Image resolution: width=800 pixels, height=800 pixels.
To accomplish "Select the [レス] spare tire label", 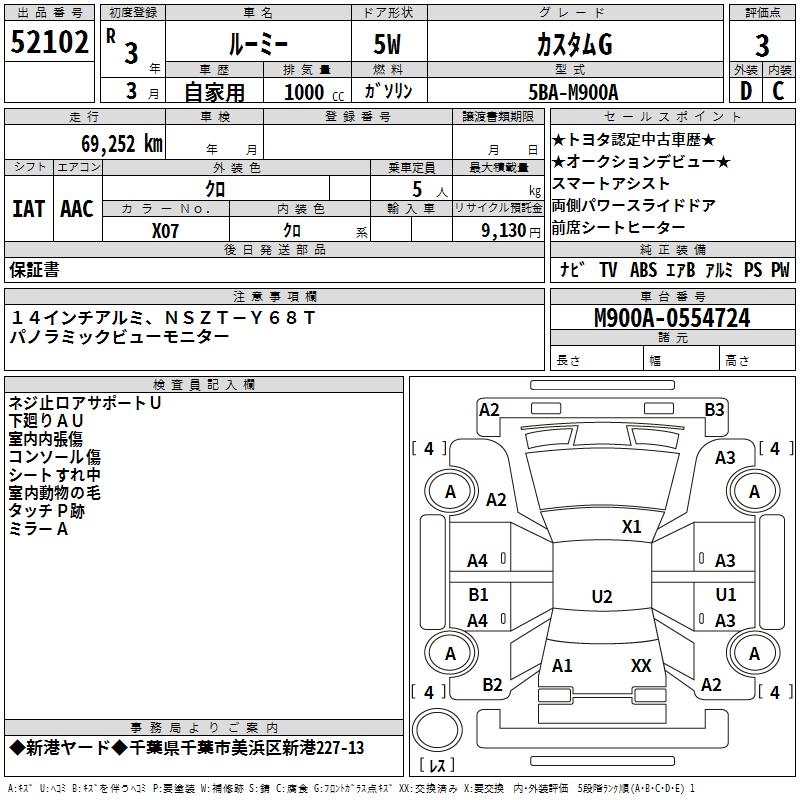I will click(x=437, y=765).
